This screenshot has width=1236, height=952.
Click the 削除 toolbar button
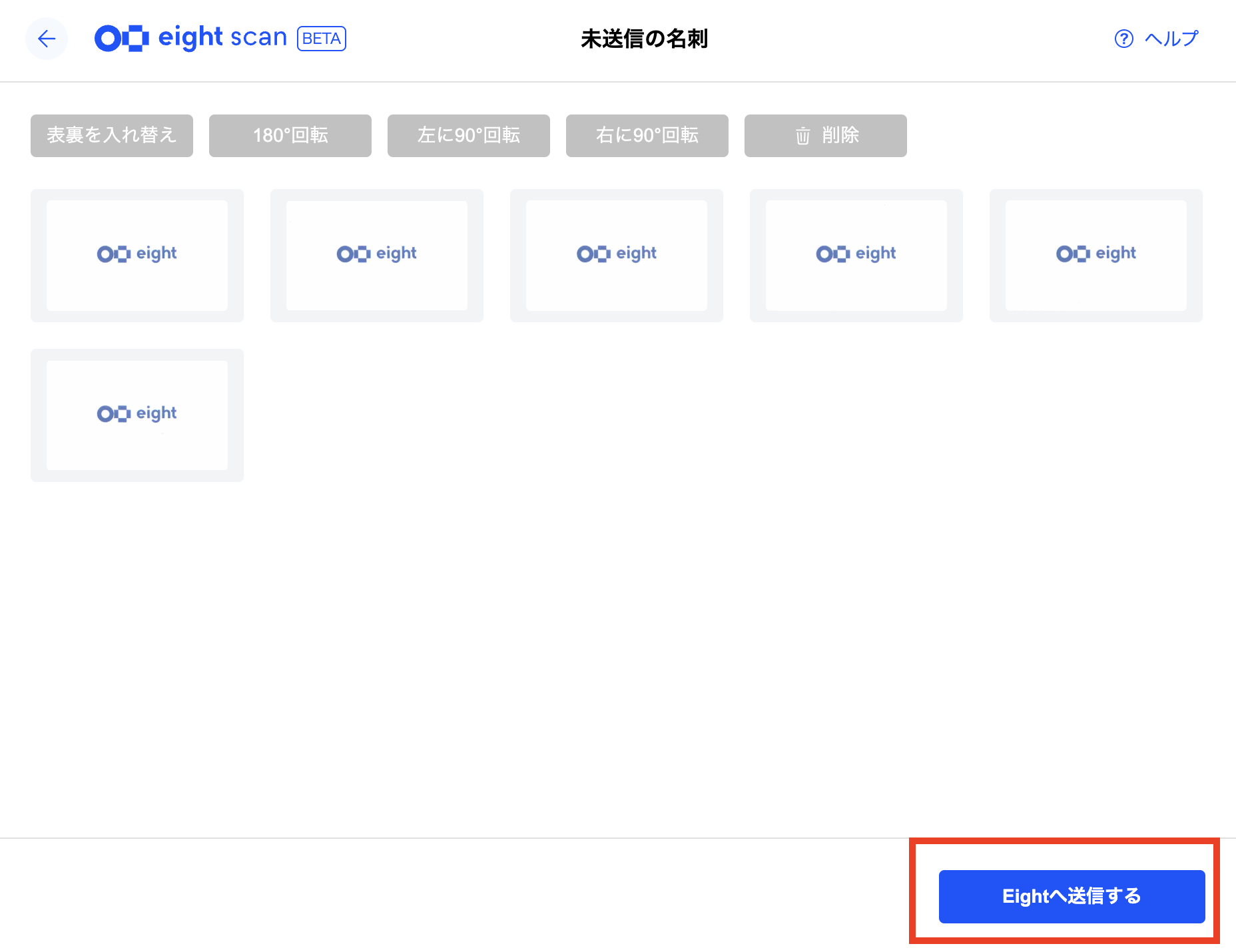825,136
